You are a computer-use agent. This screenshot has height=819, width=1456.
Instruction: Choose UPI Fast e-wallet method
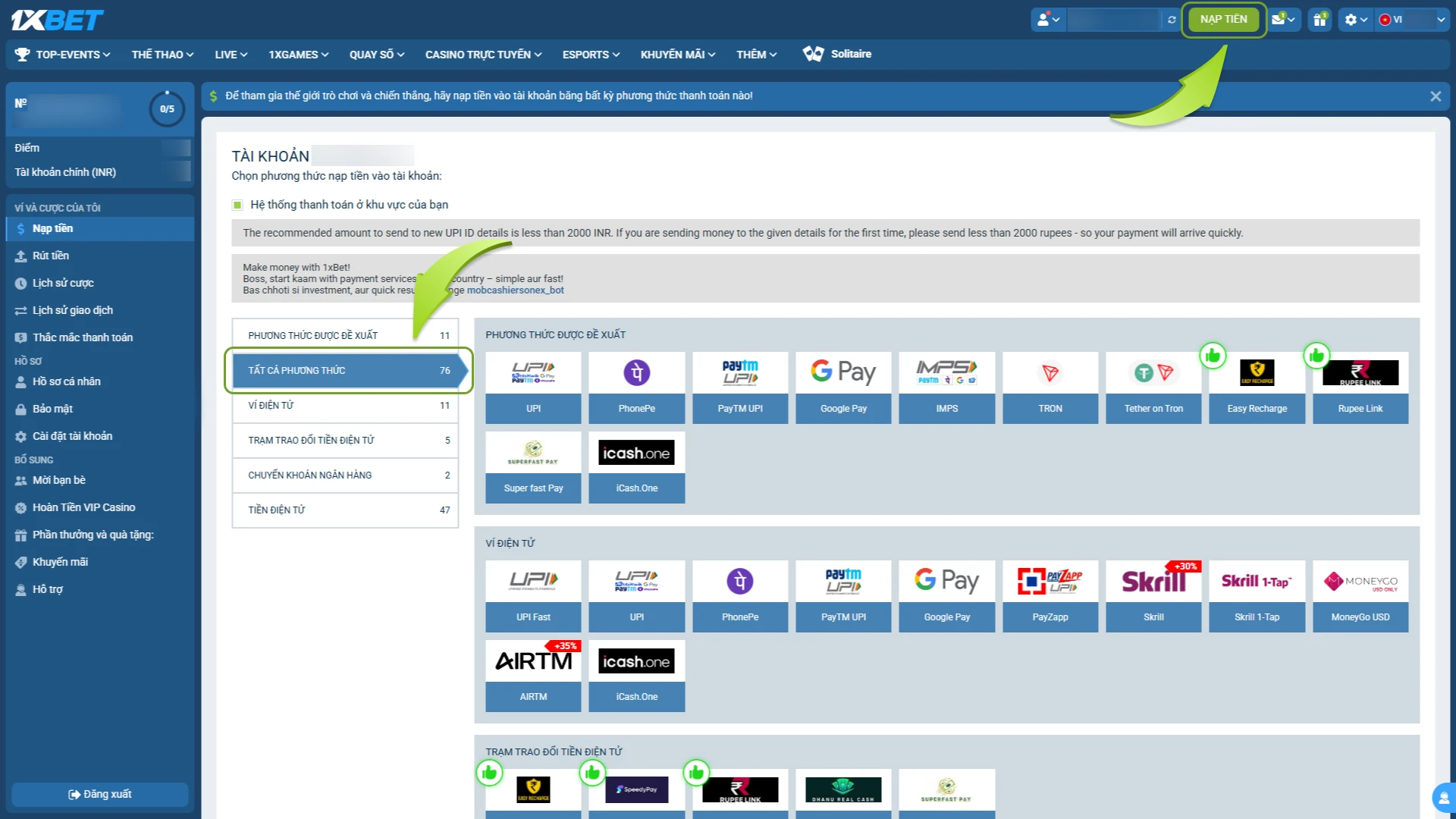click(x=533, y=596)
